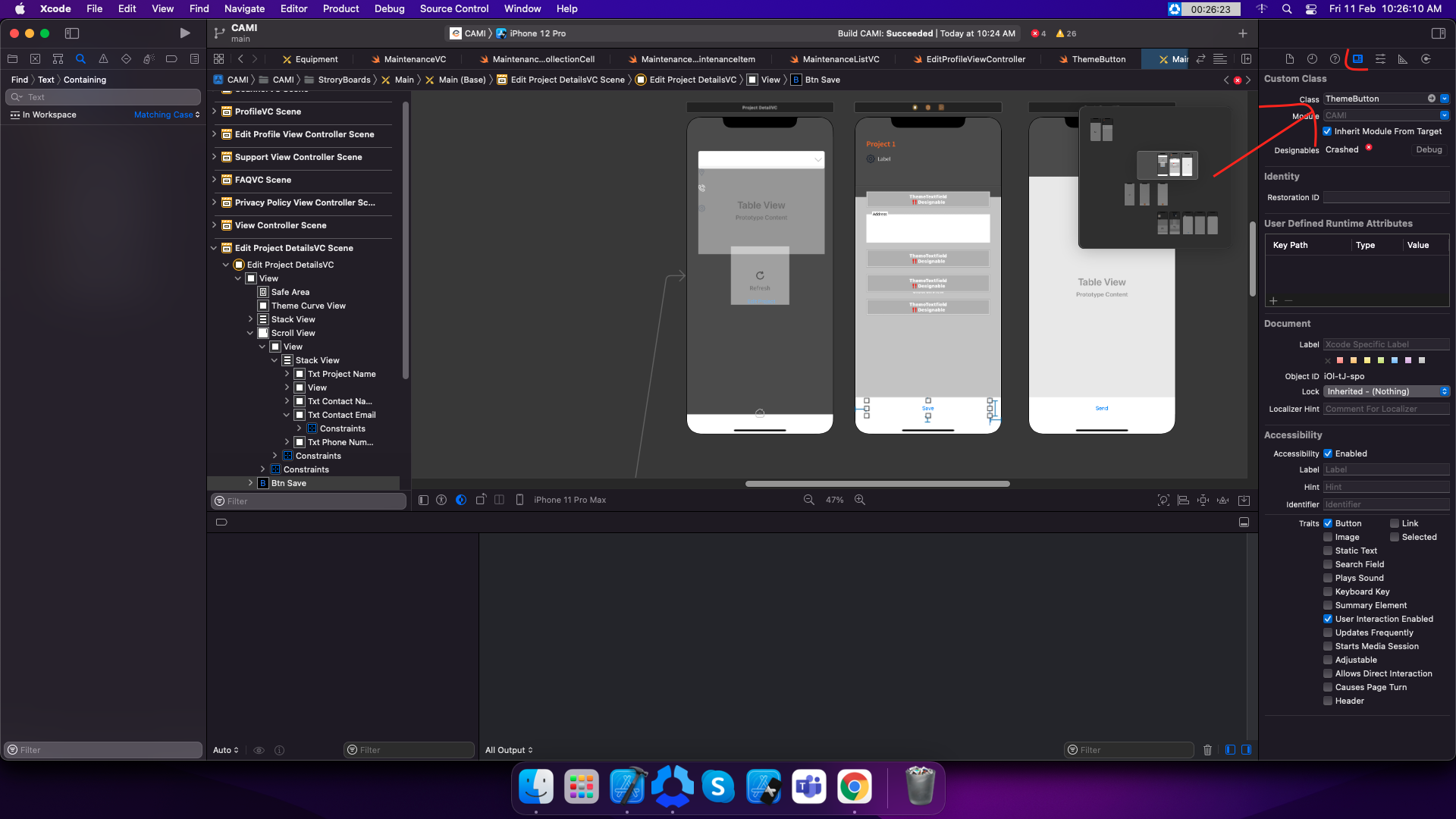Image resolution: width=1456 pixels, height=819 pixels.
Task: Enable the Static Text trait checkbox
Action: (x=1328, y=551)
